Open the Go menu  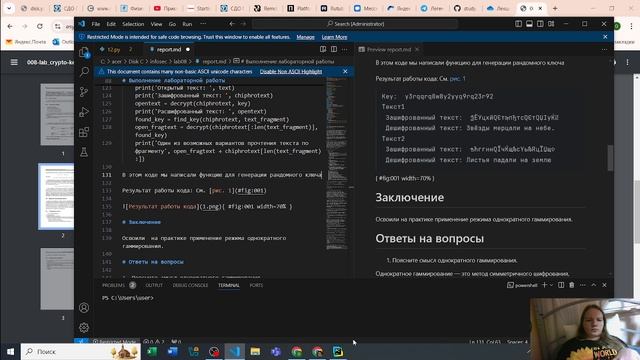[x=172, y=24]
